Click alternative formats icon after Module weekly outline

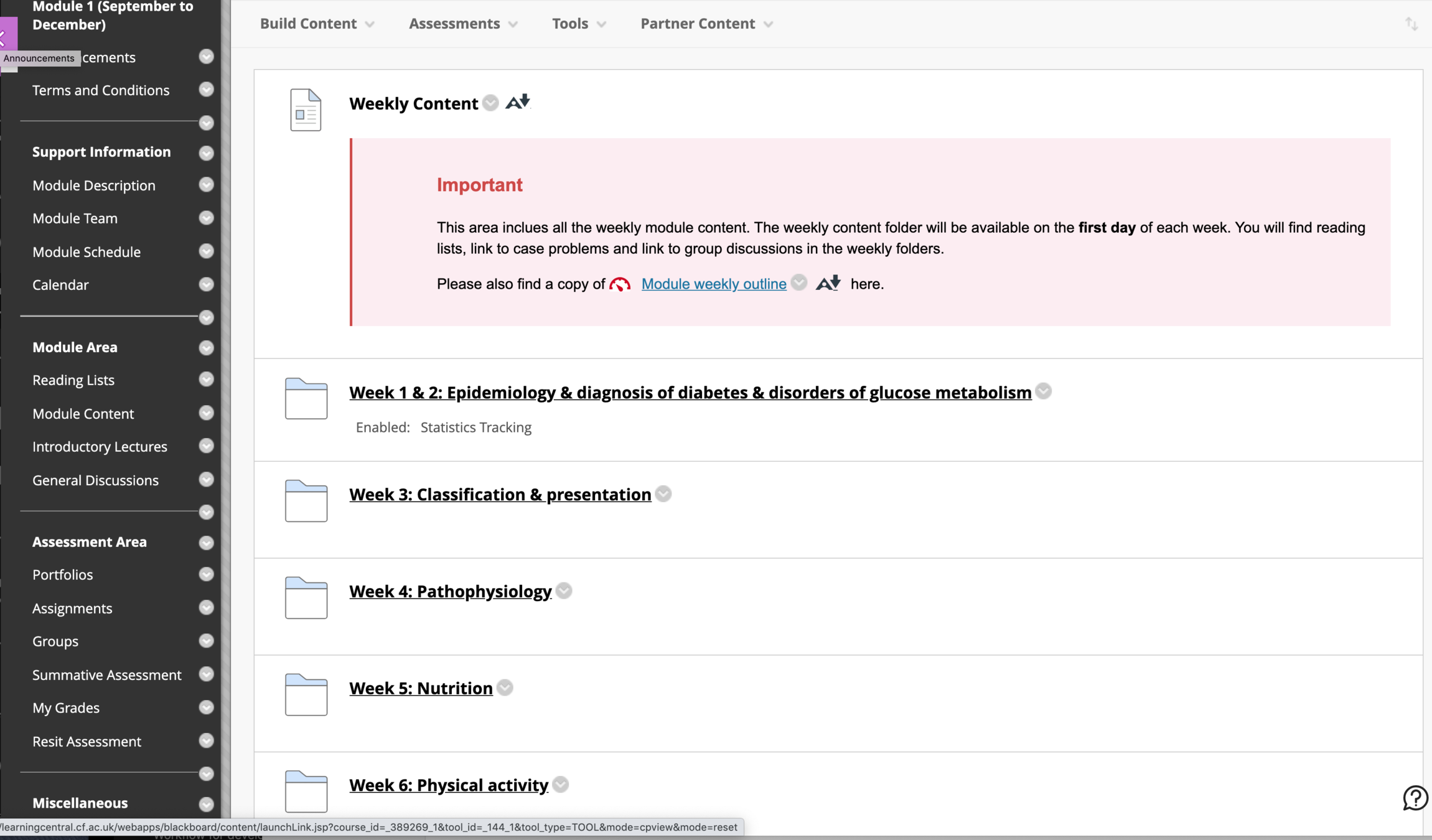pos(828,284)
